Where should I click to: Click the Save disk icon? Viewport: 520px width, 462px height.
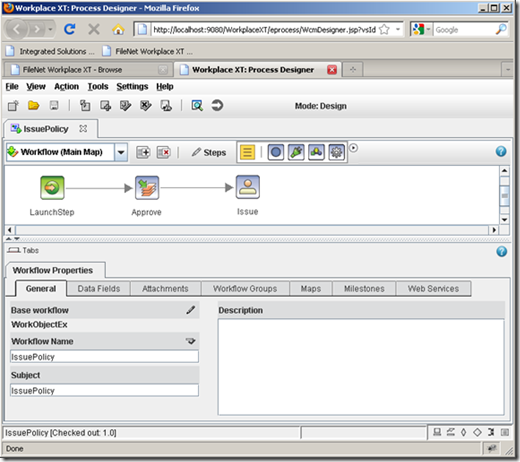point(54,106)
